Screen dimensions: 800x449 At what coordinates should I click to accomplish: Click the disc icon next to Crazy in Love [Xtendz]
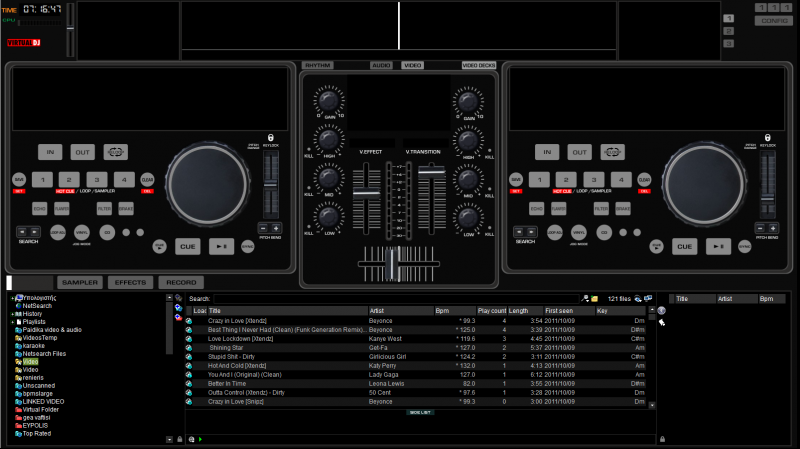189,321
